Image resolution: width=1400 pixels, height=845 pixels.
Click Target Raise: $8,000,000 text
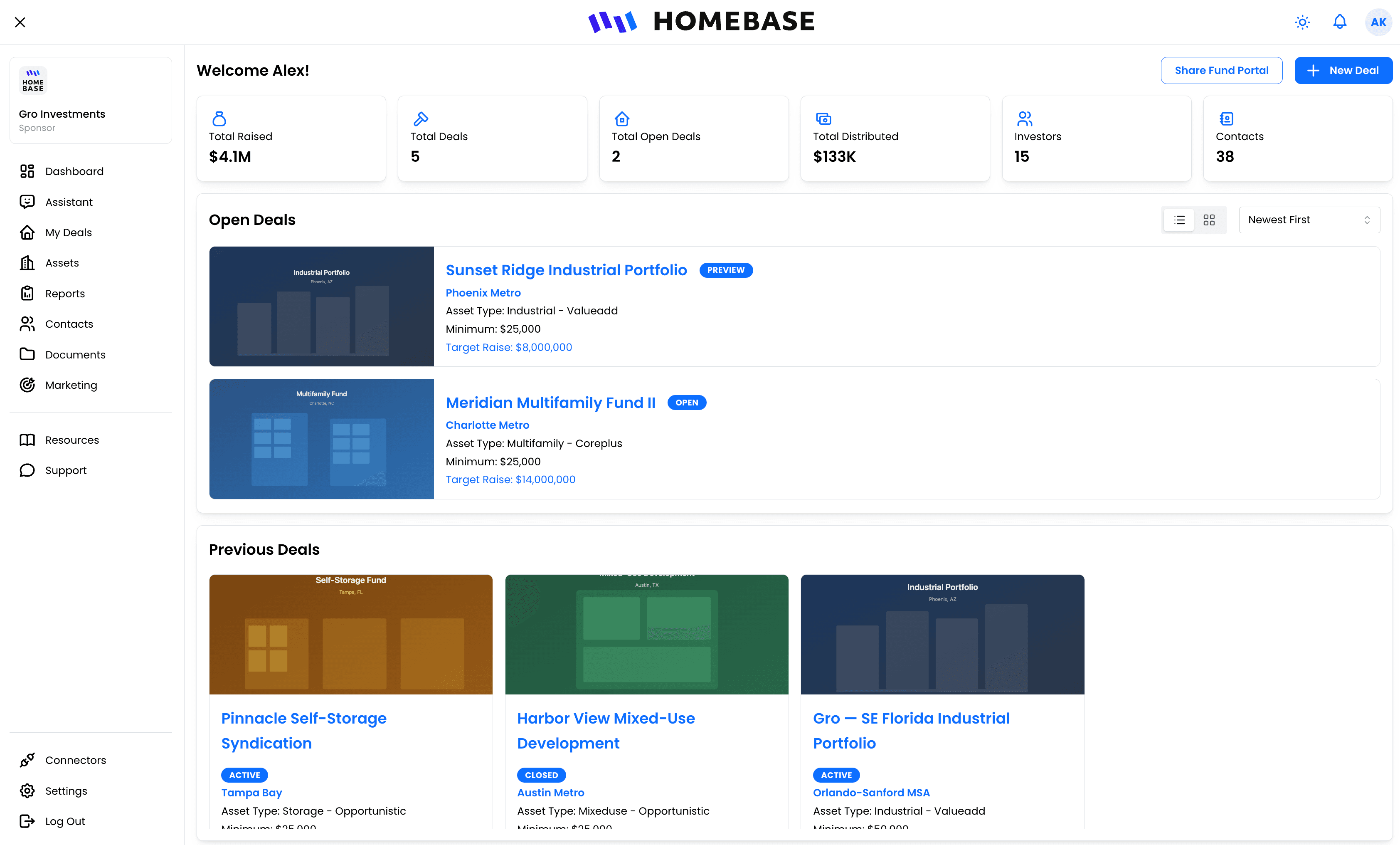508,347
